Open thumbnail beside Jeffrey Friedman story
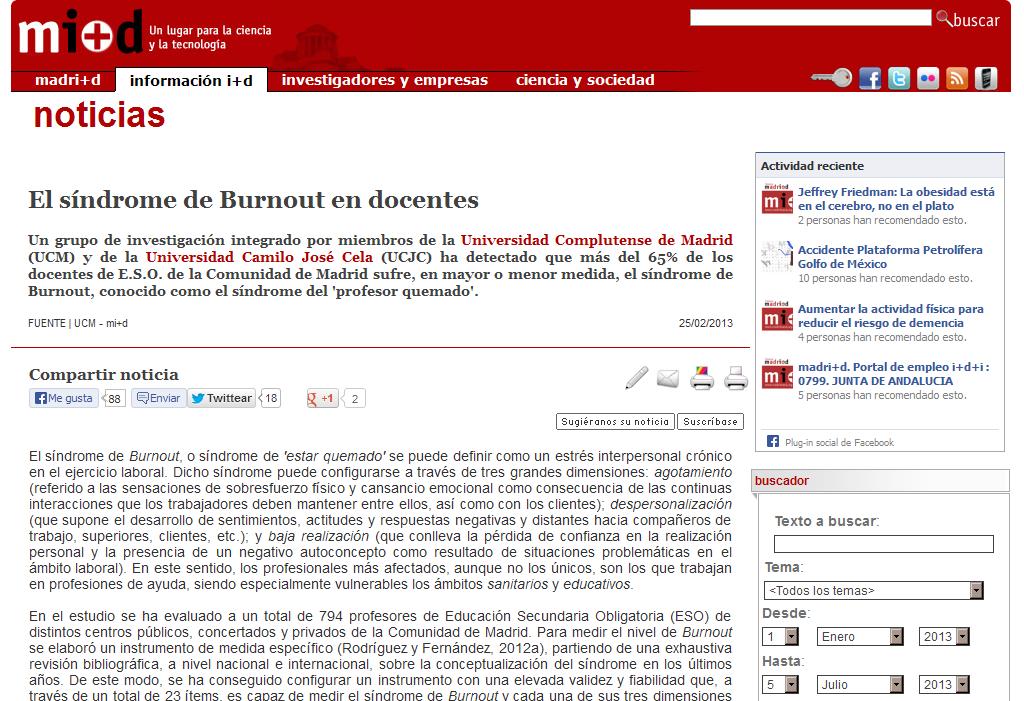The image size is (1024, 701). pos(777,199)
